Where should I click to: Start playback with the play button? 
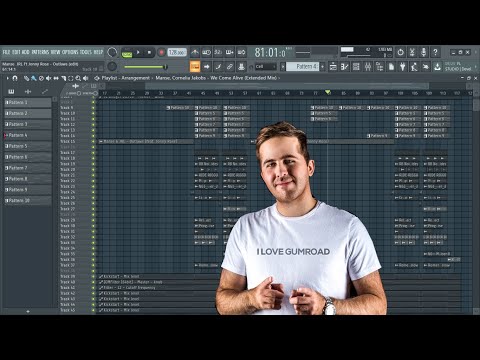(x=138, y=52)
